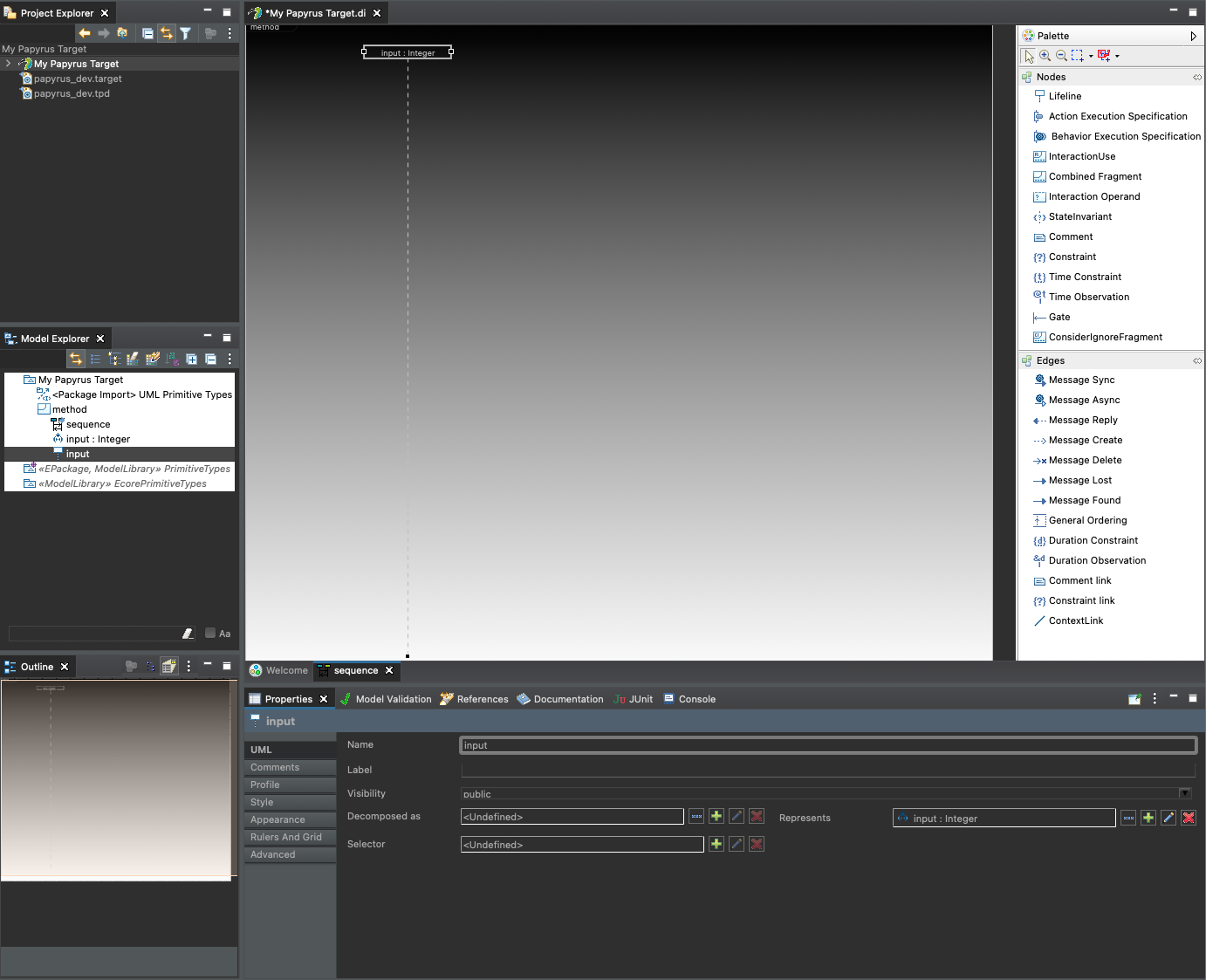Select Duration Observation tool
1206x980 pixels.
pos(1090,560)
